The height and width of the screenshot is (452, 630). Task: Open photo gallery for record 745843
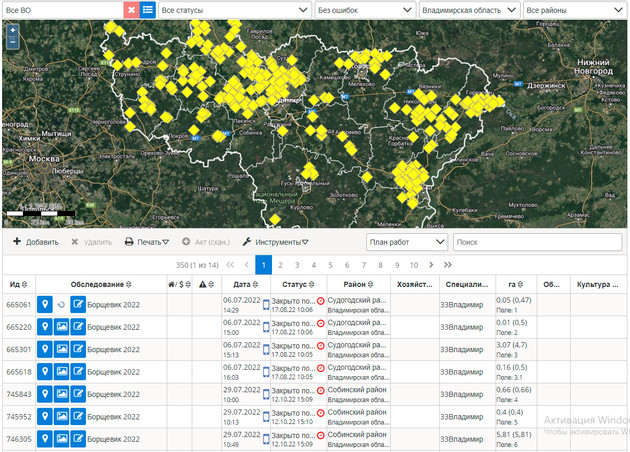pyautogui.click(x=62, y=394)
